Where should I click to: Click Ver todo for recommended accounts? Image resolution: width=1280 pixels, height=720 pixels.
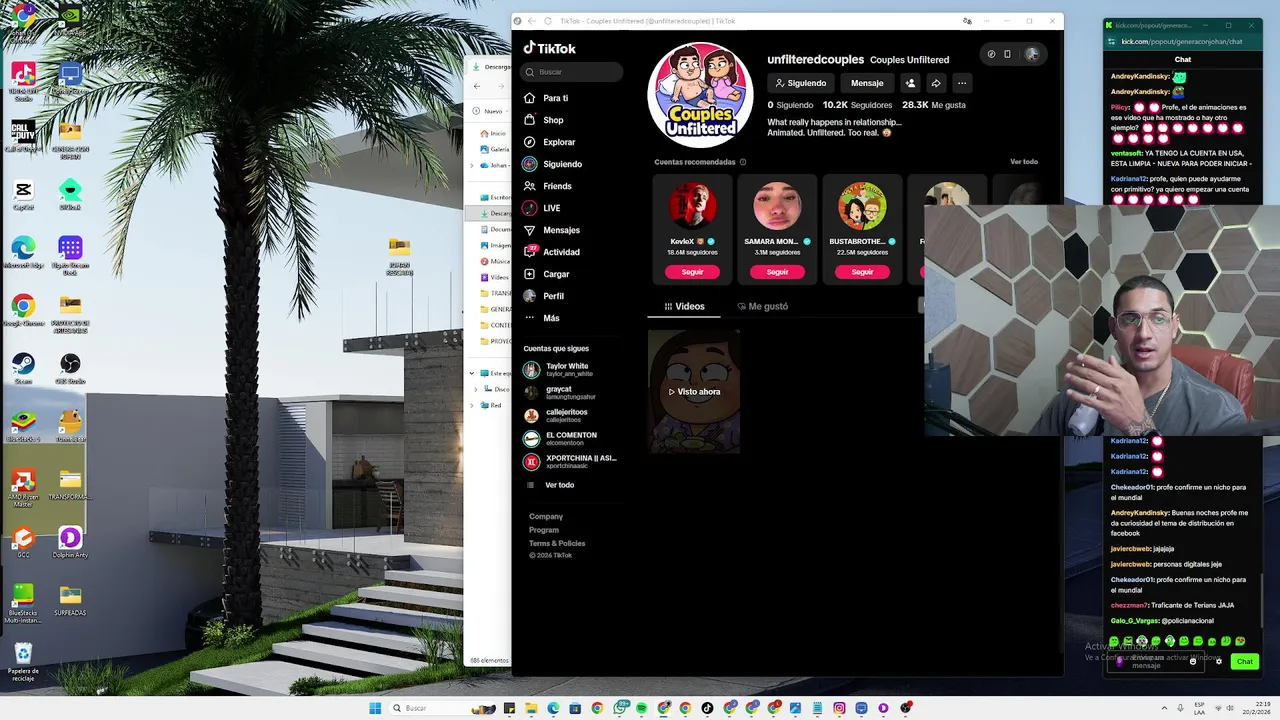pyautogui.click(x=1024, y=162)
